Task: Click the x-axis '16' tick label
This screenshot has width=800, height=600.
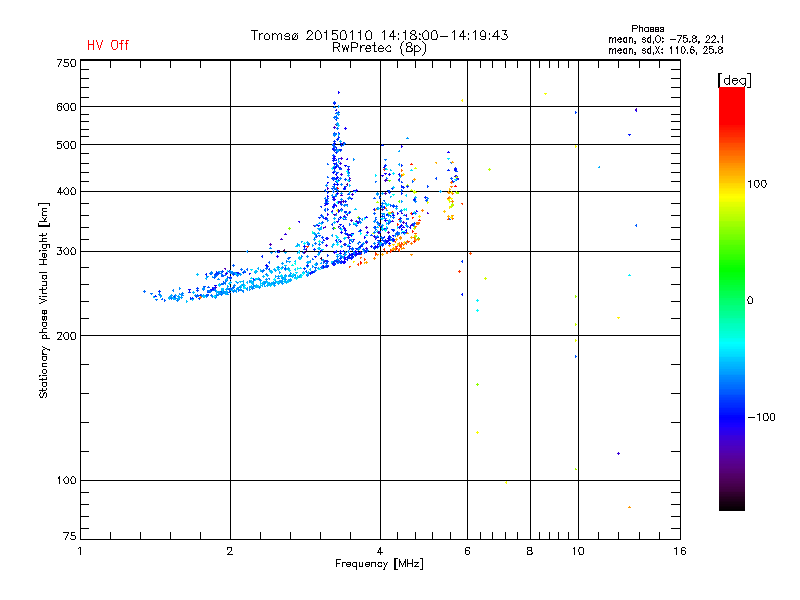Action: (680, 551)
